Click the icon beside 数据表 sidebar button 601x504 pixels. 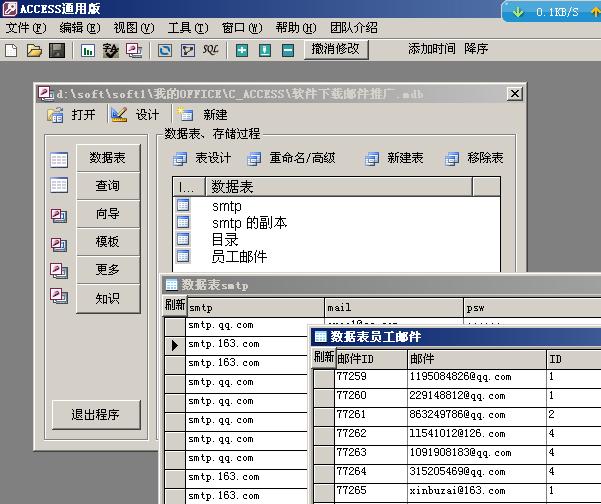[x=59, y=160]
